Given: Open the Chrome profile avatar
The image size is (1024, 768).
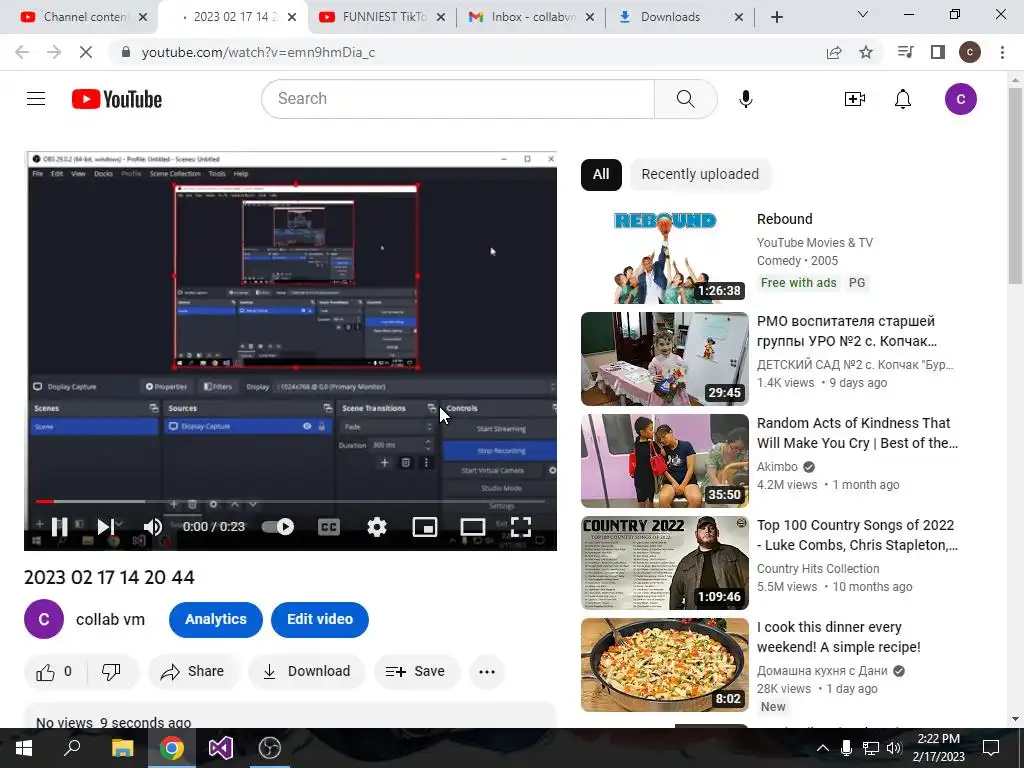Looking at the screenshot, I should [970, 52].
